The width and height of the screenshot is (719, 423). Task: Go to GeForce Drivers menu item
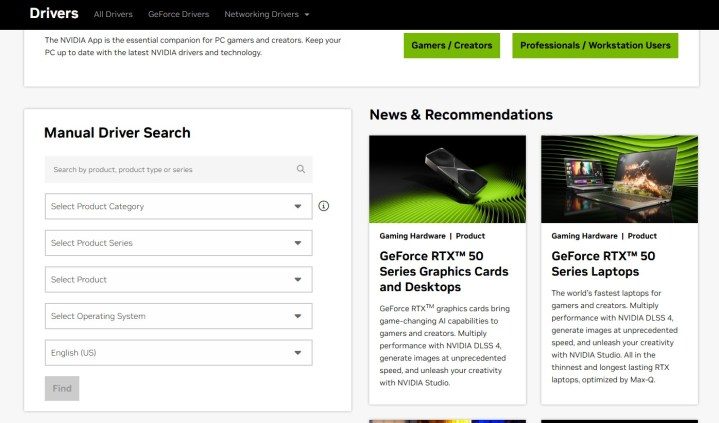coord(178,15)
